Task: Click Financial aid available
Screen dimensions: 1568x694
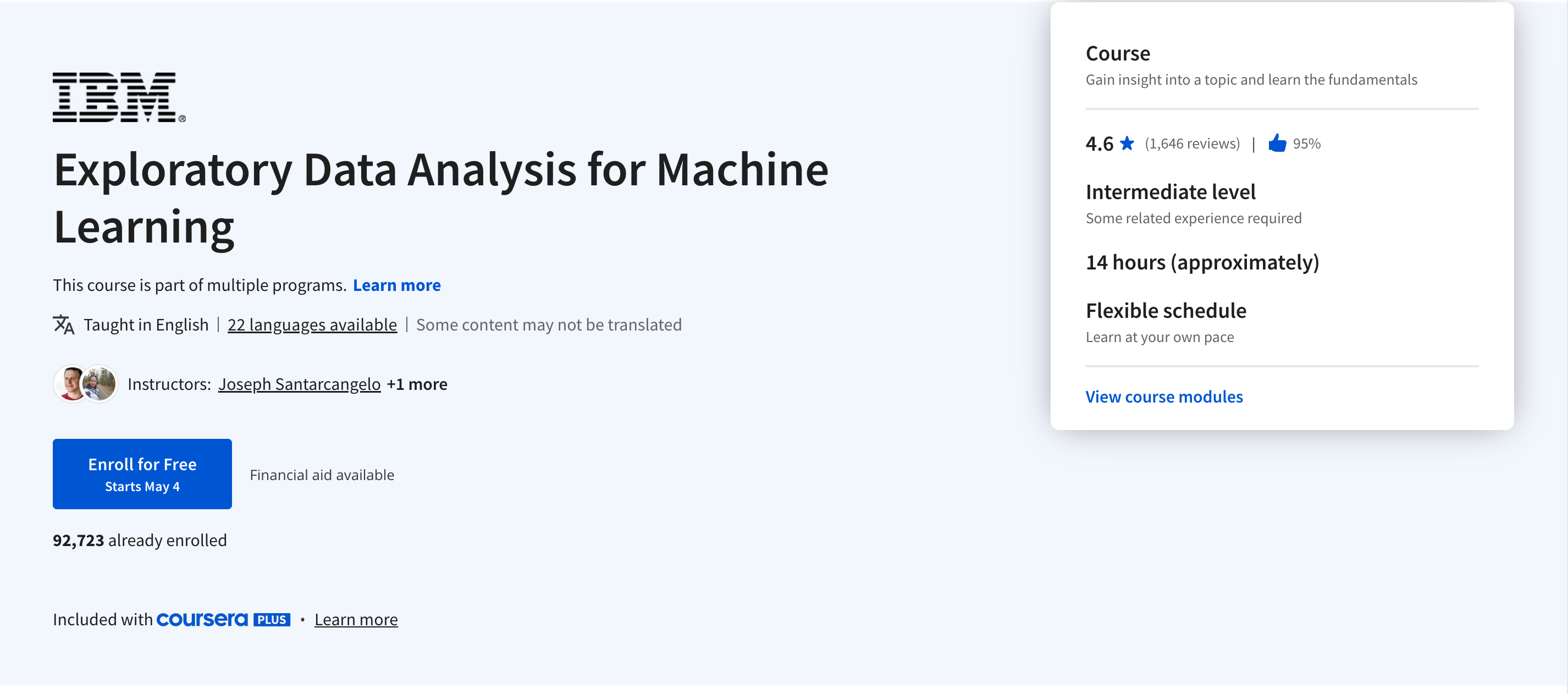Action: click(322, 475)
